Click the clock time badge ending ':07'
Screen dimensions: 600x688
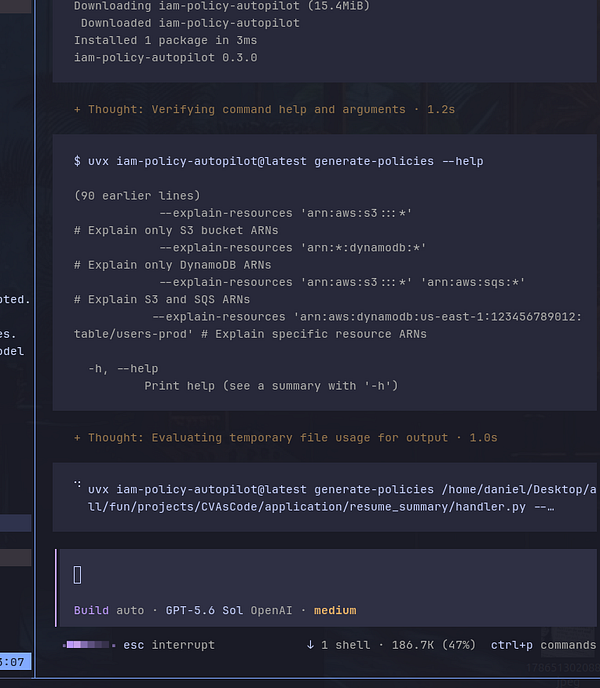pos(15,662)
